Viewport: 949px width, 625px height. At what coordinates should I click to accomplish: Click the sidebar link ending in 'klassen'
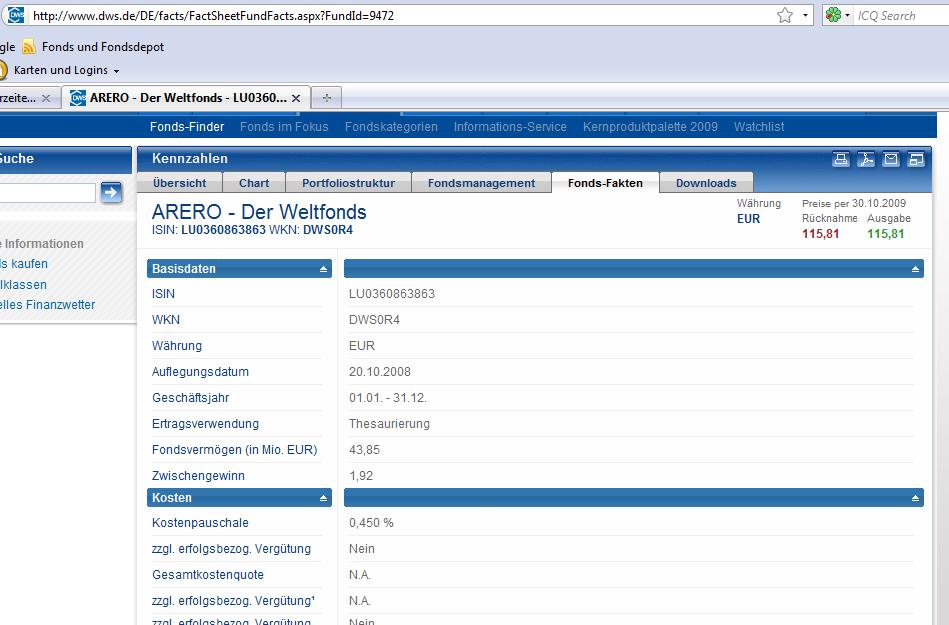click(23, 284)
